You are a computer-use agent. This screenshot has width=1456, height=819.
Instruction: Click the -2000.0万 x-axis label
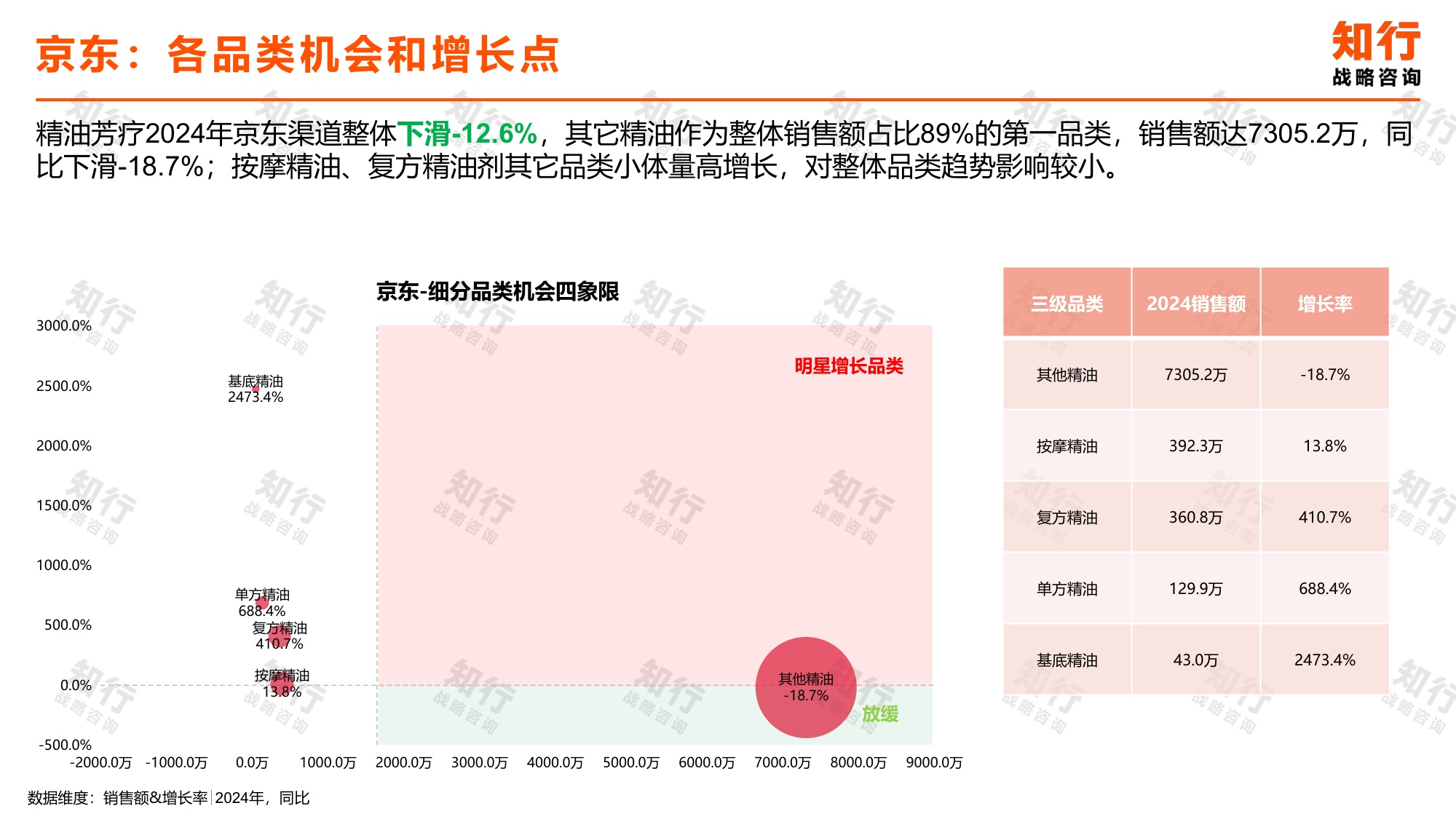(x=101, y=762)
